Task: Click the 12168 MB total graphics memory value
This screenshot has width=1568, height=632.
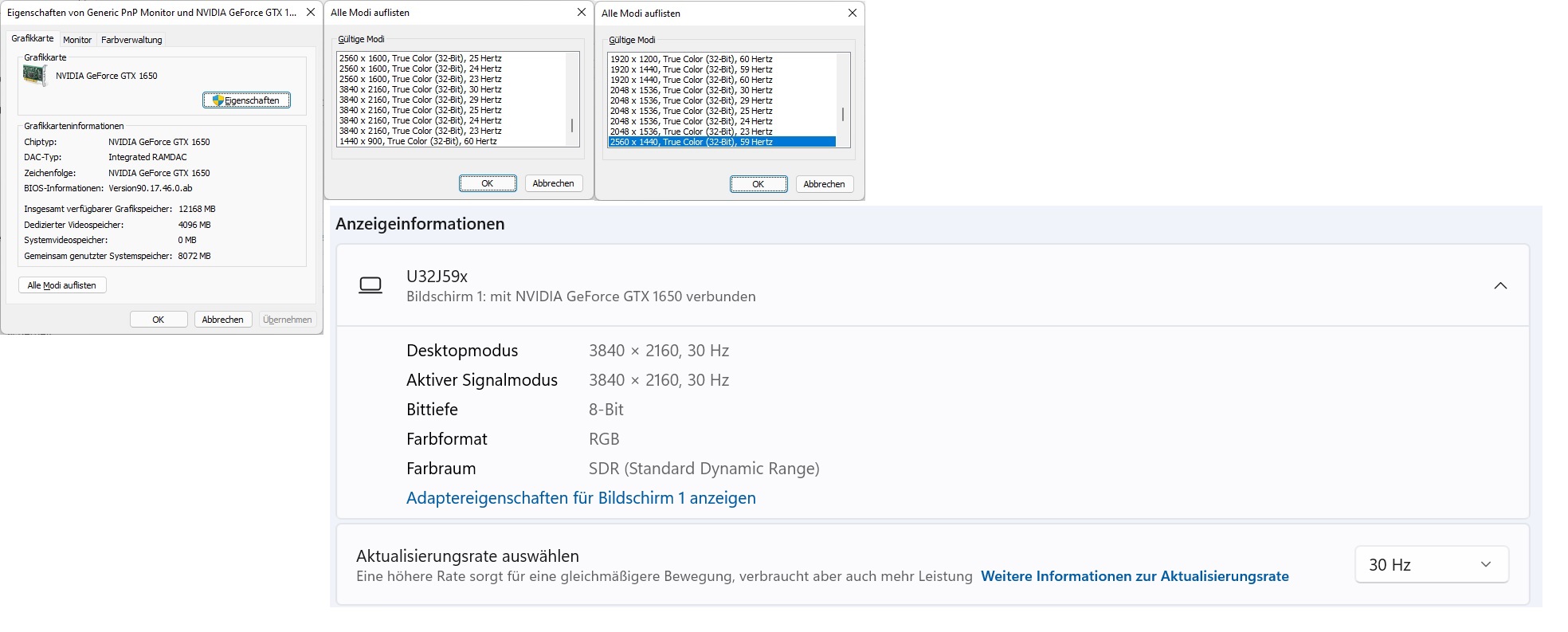Action: pos(197,209)
